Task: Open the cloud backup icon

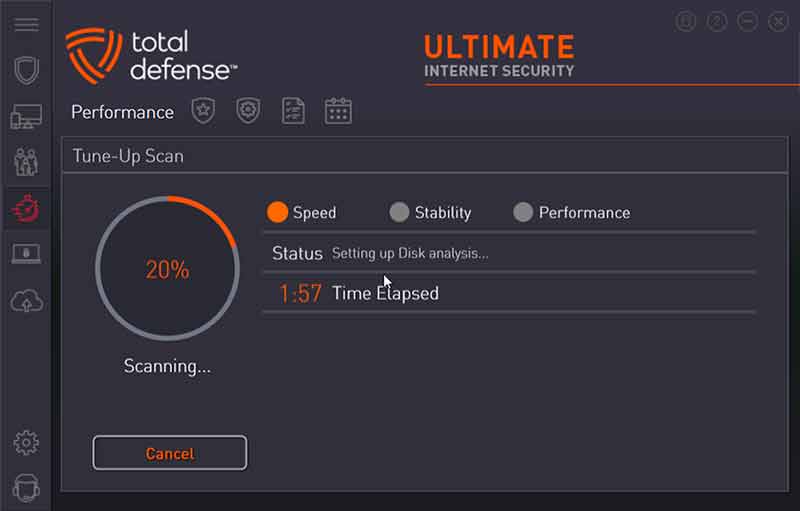Action: coord(27,300)
